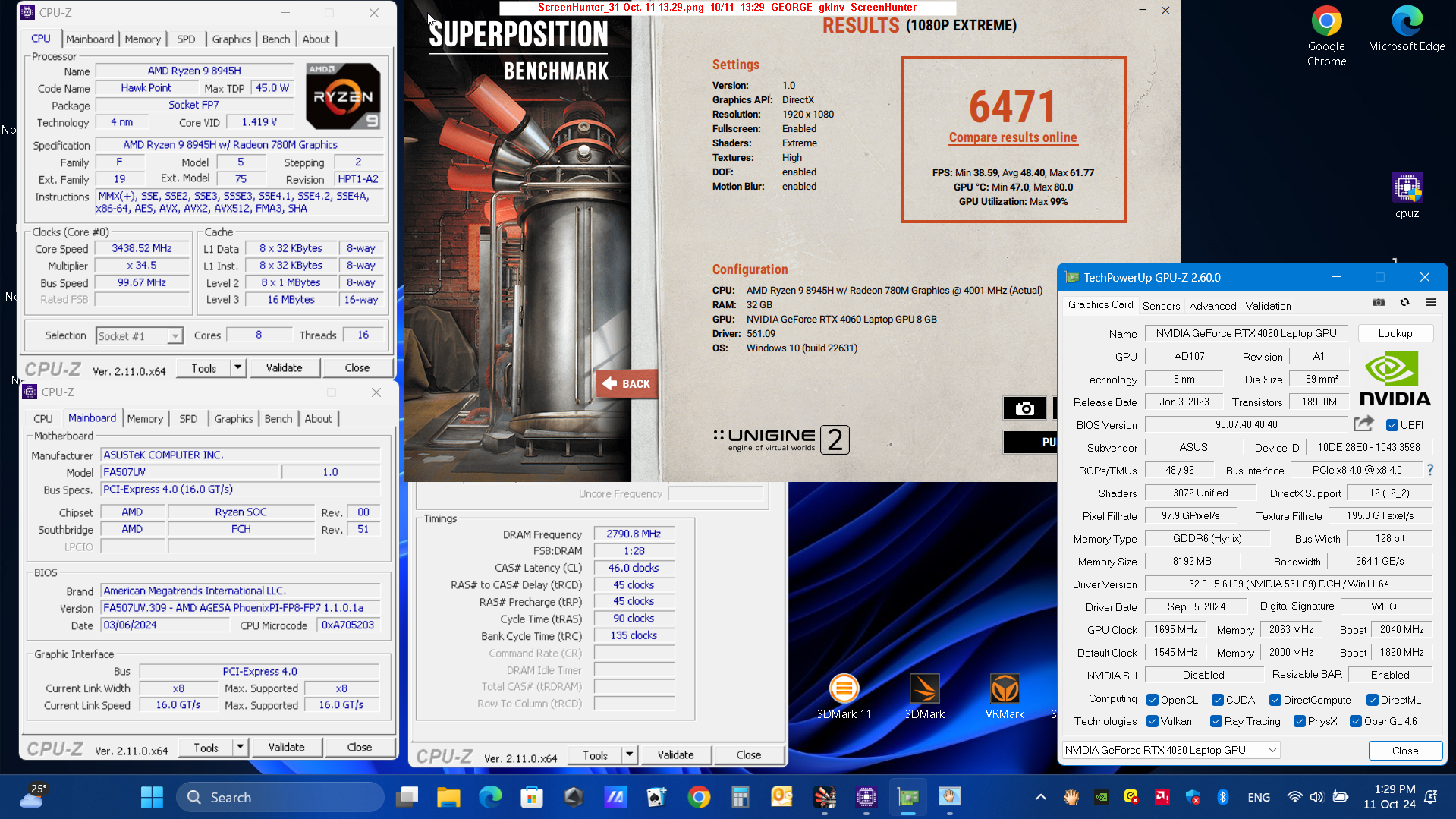Click GPU-Z refresh icon

point(1404,302)
